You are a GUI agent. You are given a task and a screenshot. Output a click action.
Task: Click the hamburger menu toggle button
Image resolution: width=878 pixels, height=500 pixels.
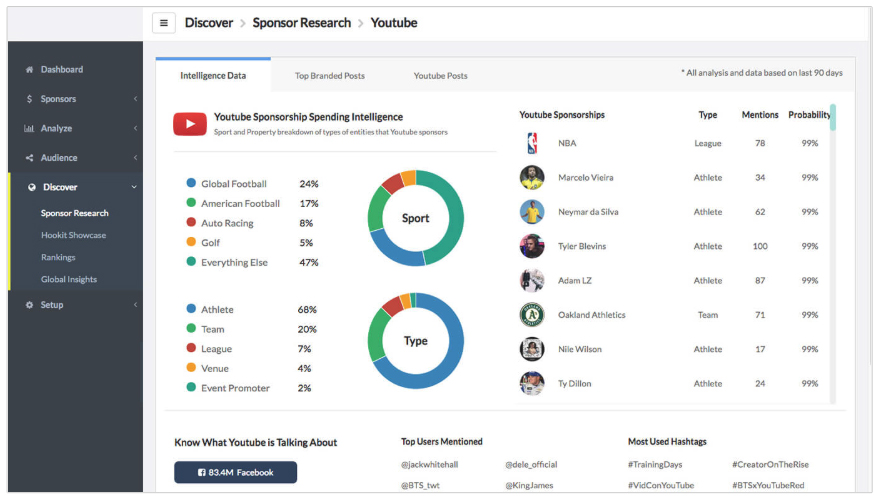coord(164,23)
